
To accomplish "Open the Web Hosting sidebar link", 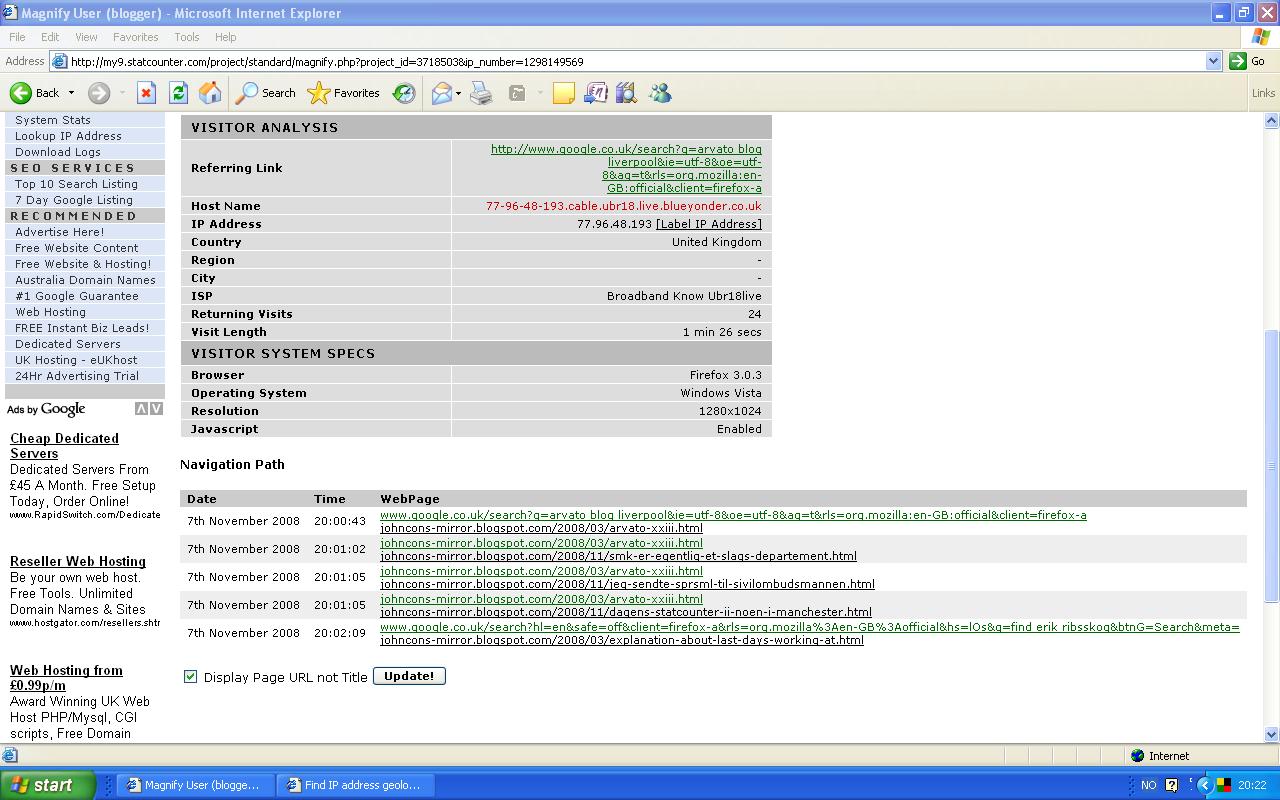I will 50,312.
